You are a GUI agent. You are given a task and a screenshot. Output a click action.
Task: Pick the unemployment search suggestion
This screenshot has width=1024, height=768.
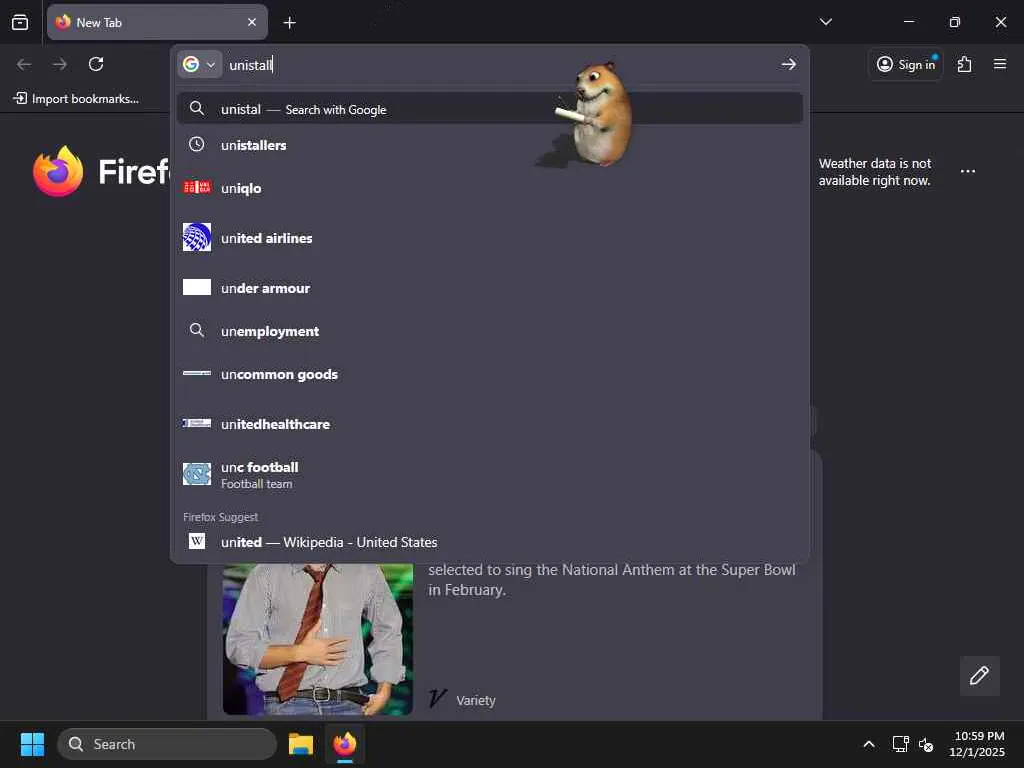(x=490, y=331)
